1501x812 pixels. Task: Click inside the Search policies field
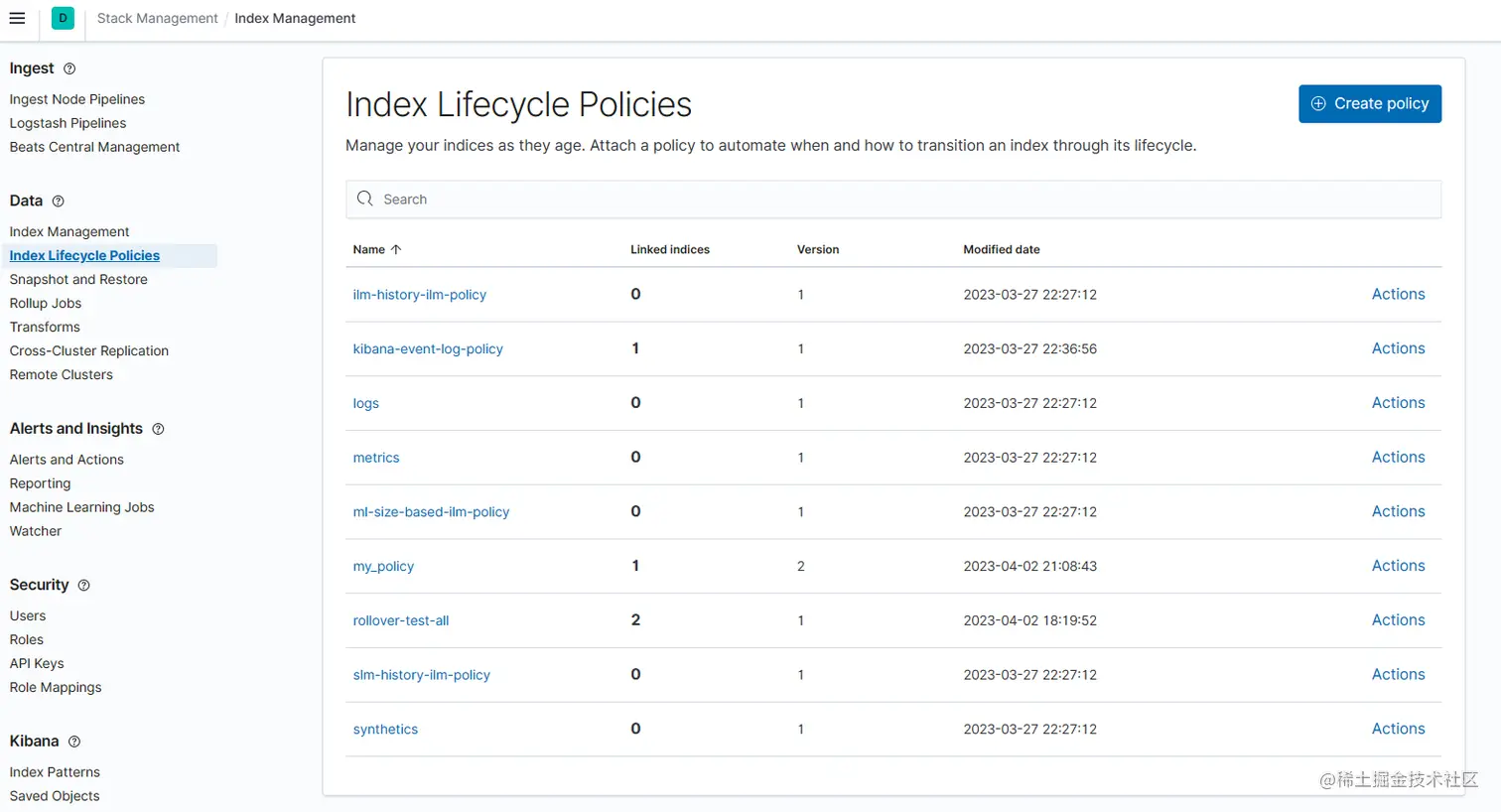pos(695,199)
